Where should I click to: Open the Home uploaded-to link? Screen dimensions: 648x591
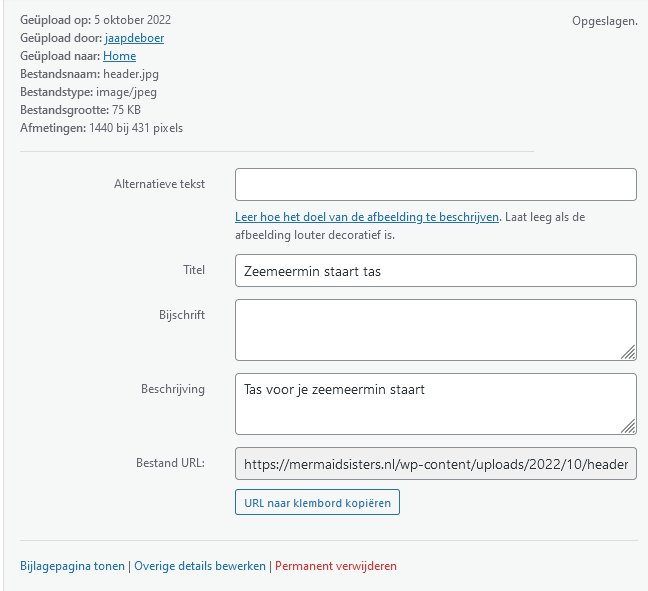tap(119, 56)
